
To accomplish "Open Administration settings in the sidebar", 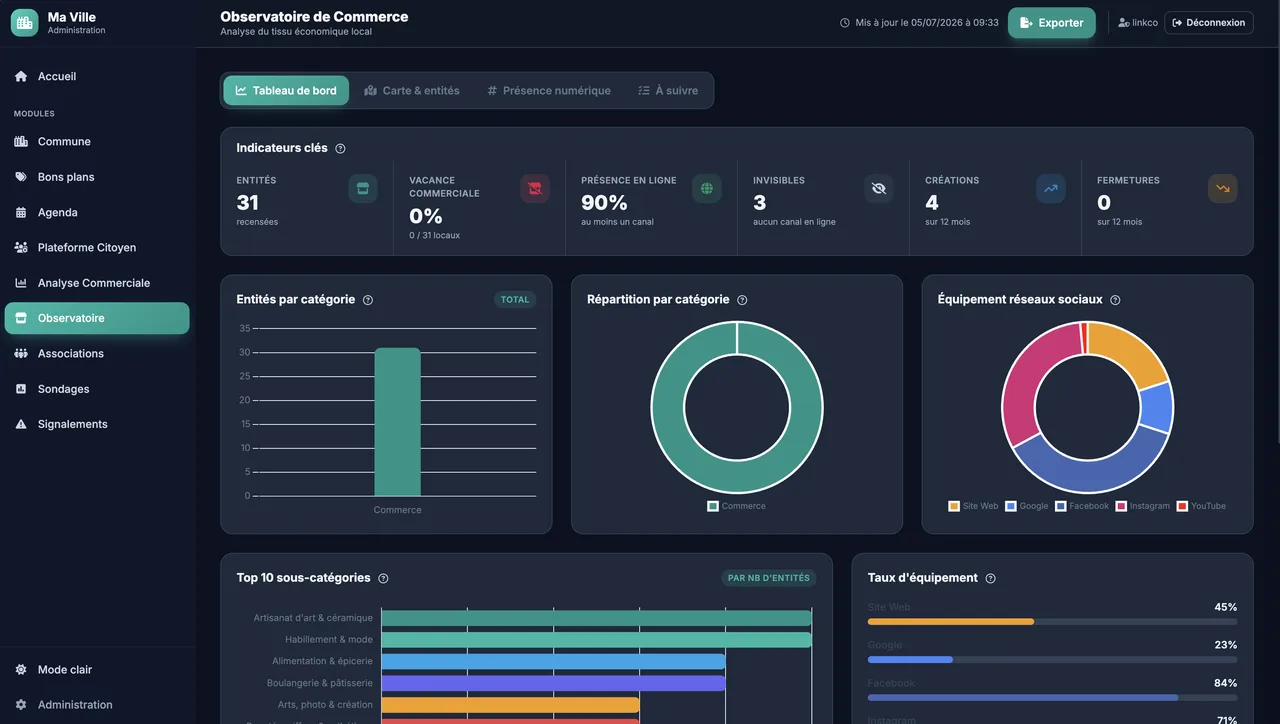I will pos(97,705).
